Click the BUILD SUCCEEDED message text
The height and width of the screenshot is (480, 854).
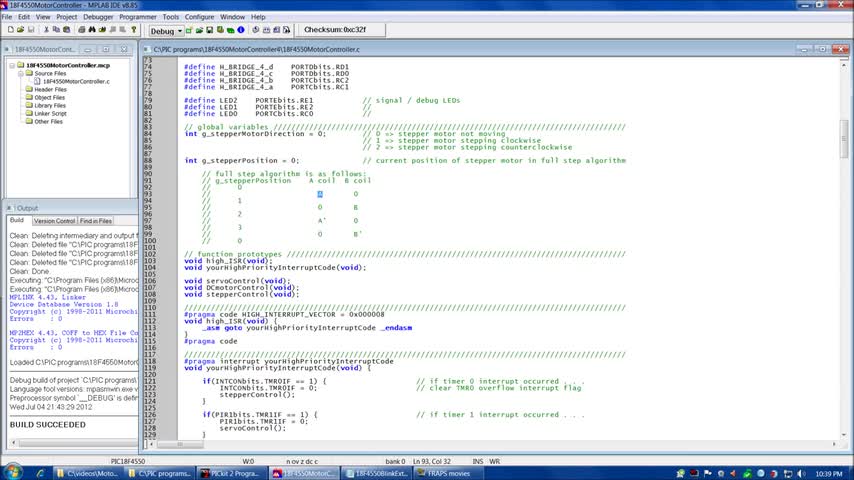(x=47, y=424)
